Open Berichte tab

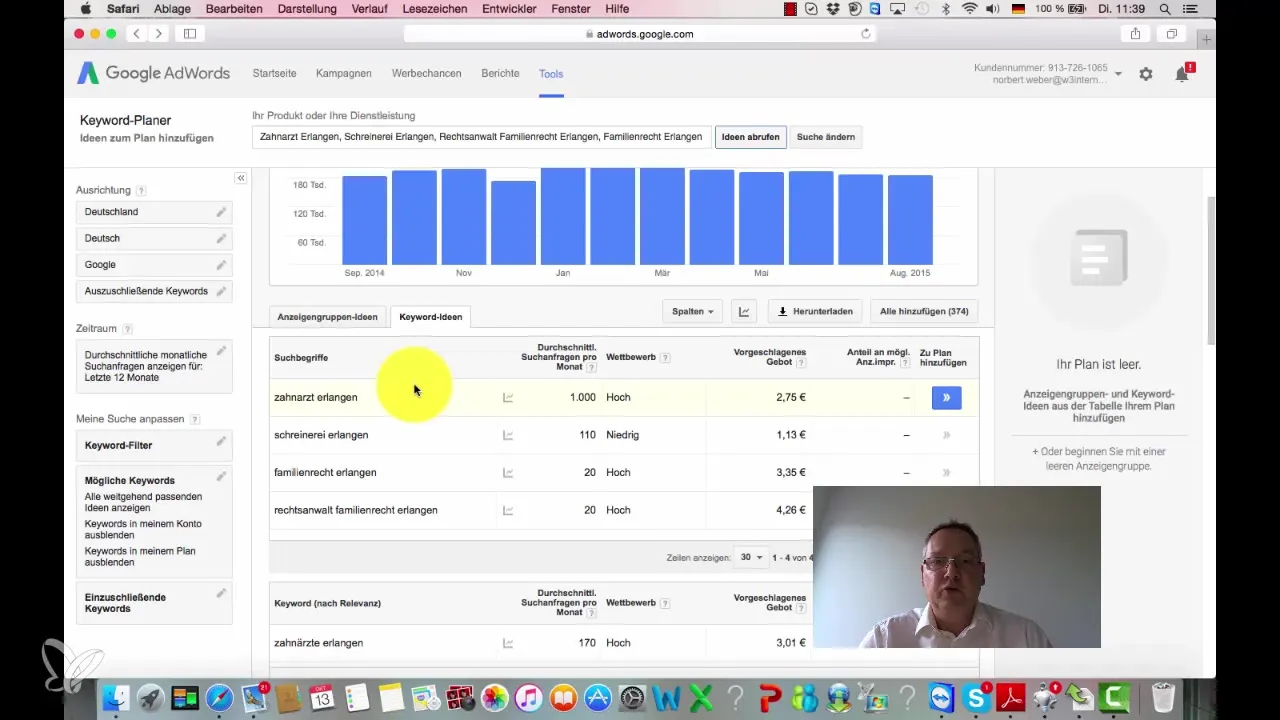click(x=500, y=74)
